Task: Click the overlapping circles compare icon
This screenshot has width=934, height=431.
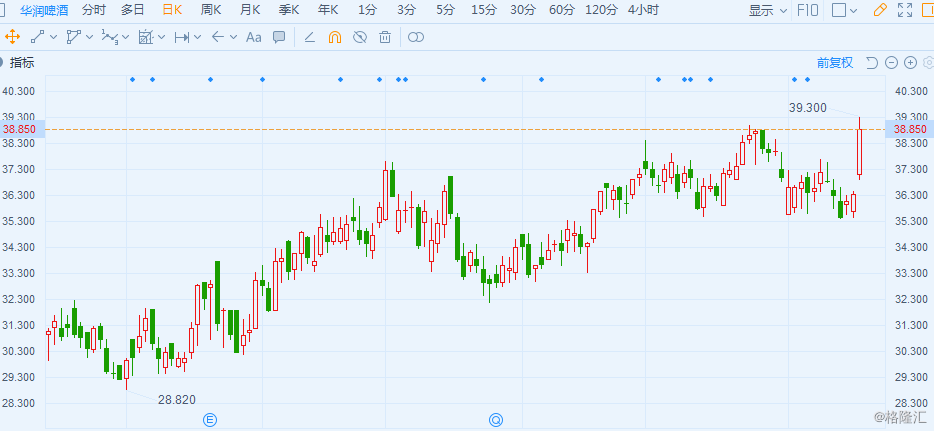Action: (416, 38)
